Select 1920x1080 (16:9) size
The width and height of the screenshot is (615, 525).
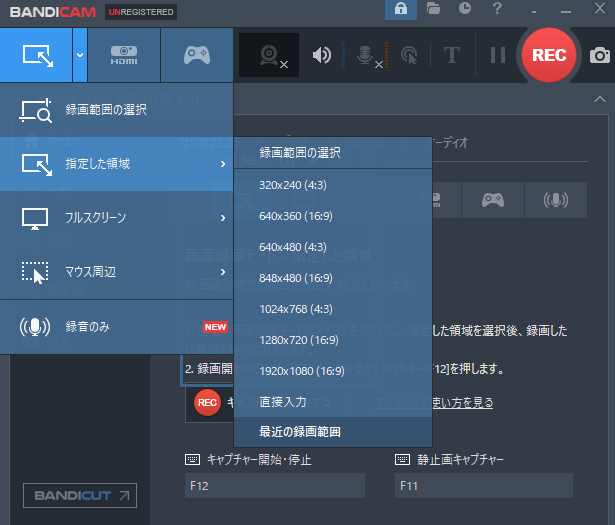333,371
